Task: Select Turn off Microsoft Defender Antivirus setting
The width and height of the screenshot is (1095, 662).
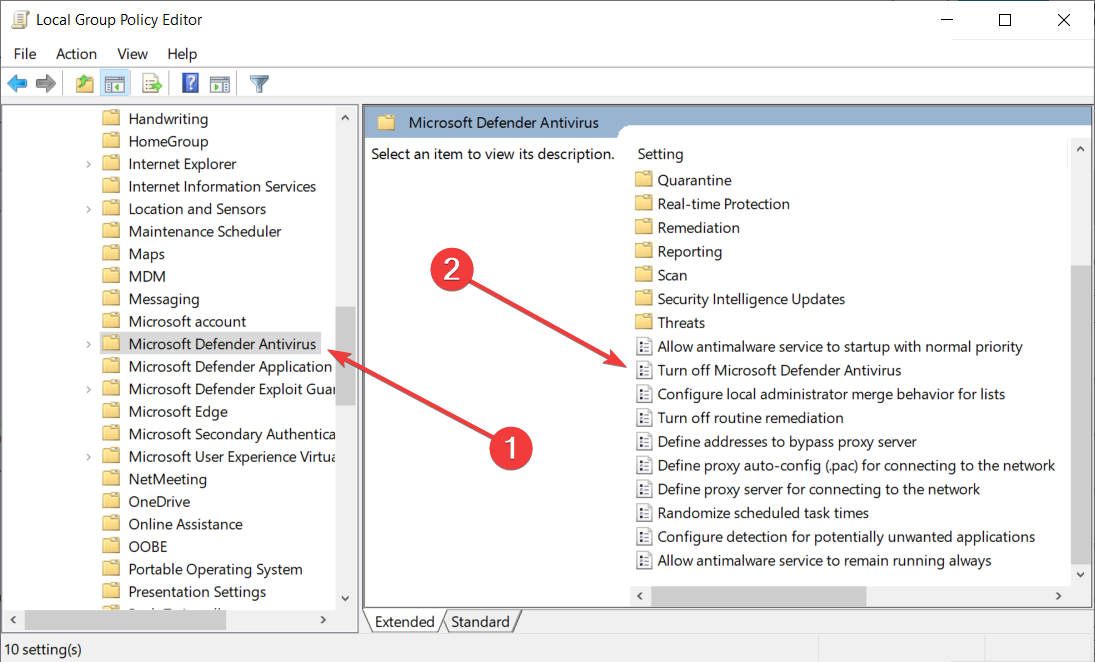Action: click(x=779, y=370)
